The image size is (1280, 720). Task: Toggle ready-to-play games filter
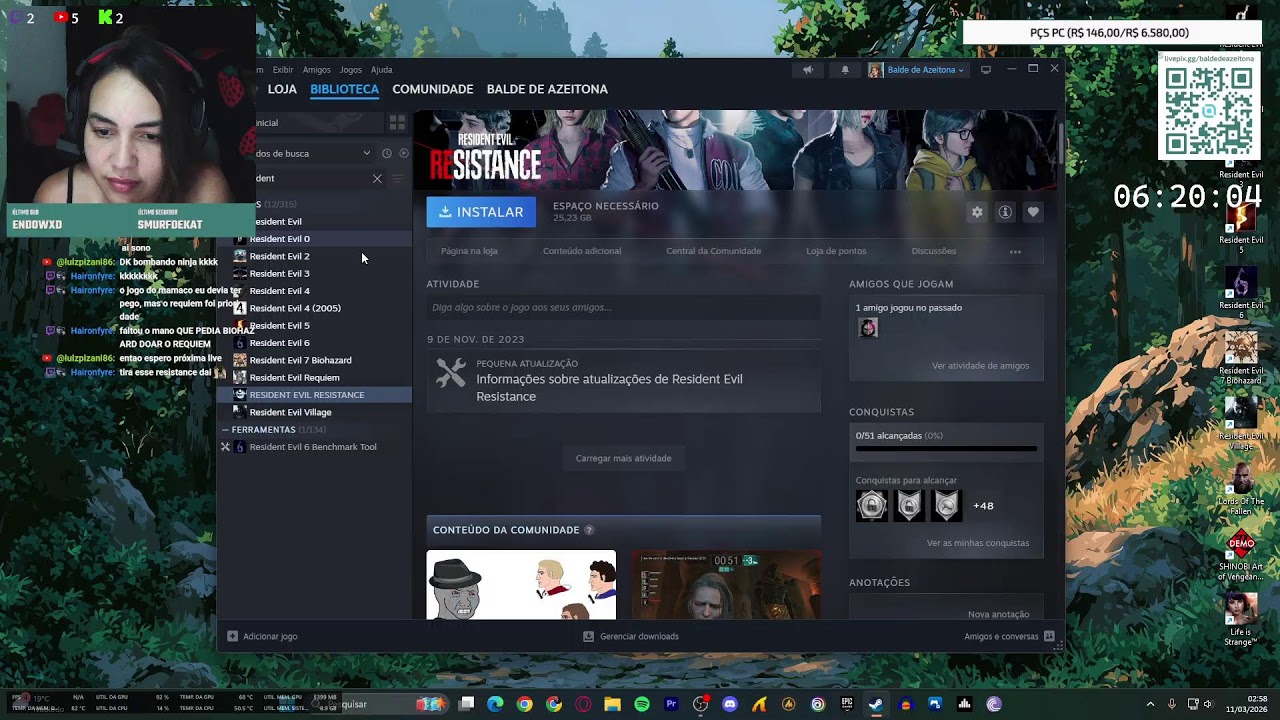[404, 154]
